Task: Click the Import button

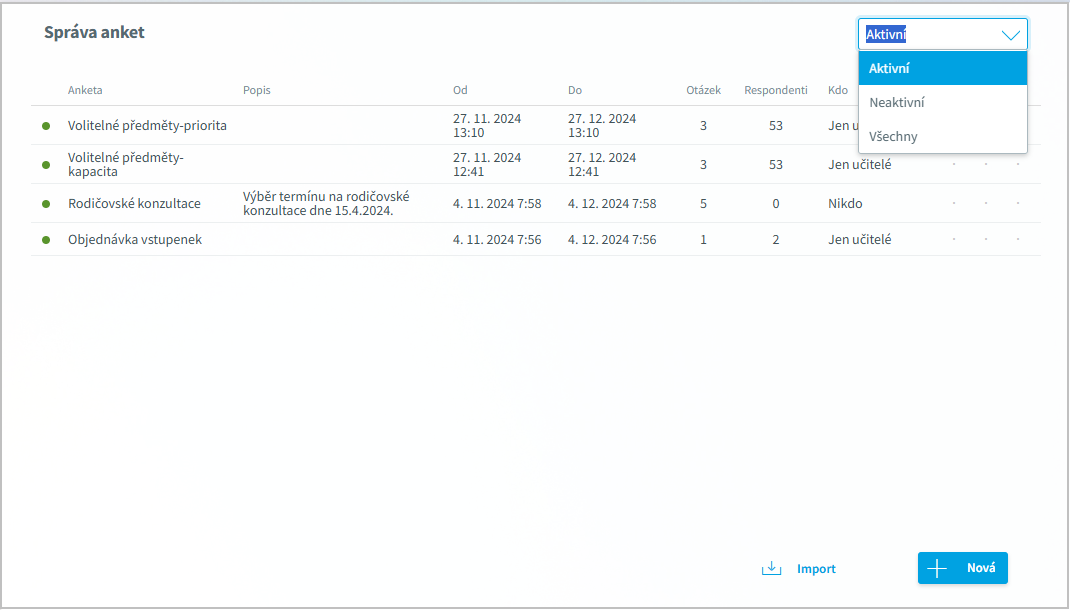Action: (799, 568)
